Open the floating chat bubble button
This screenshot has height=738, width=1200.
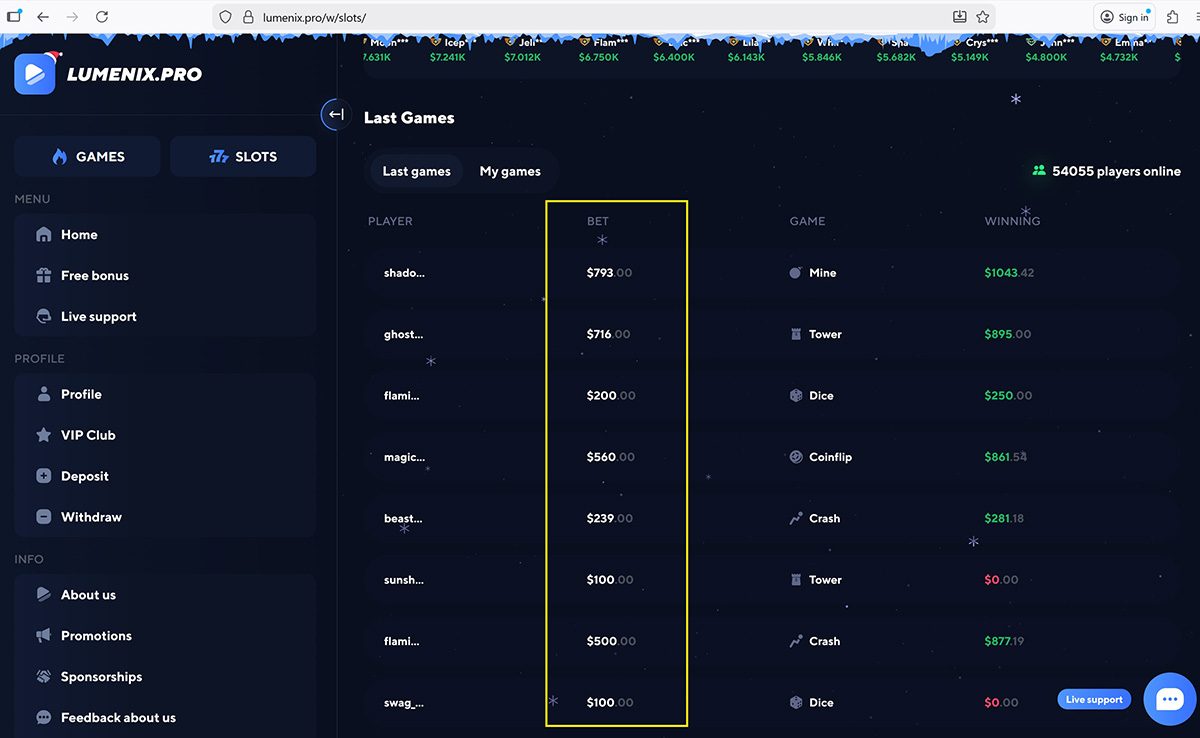pyautogui.click(x=1169, y=699)
